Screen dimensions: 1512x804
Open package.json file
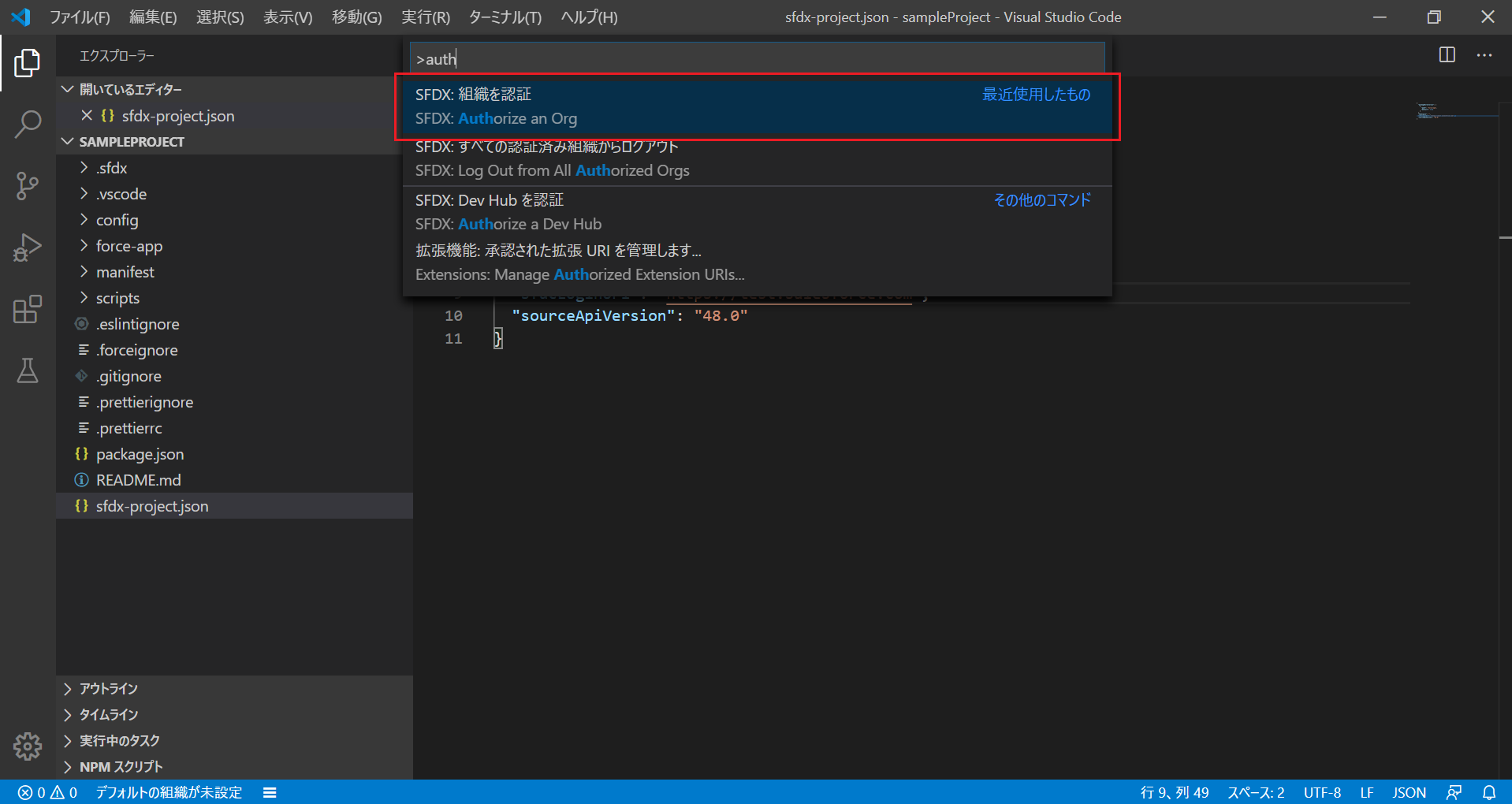(x=234, y=454)
